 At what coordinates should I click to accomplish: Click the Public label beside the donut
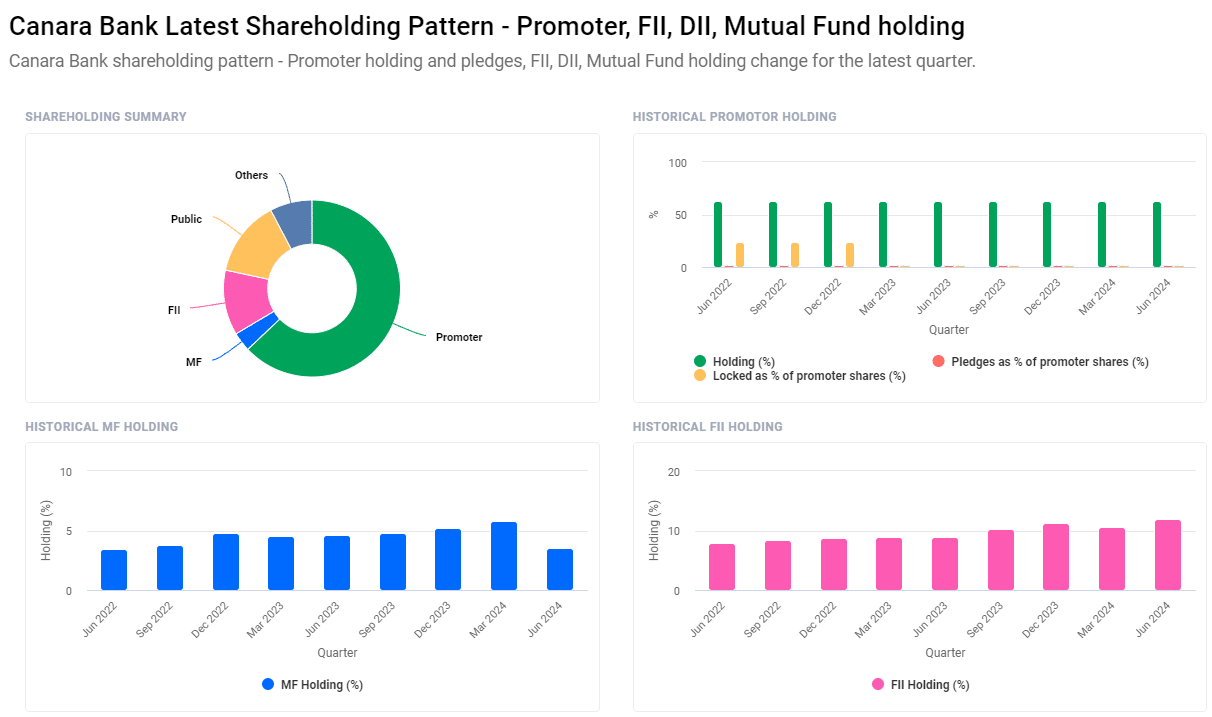[187, 219]
